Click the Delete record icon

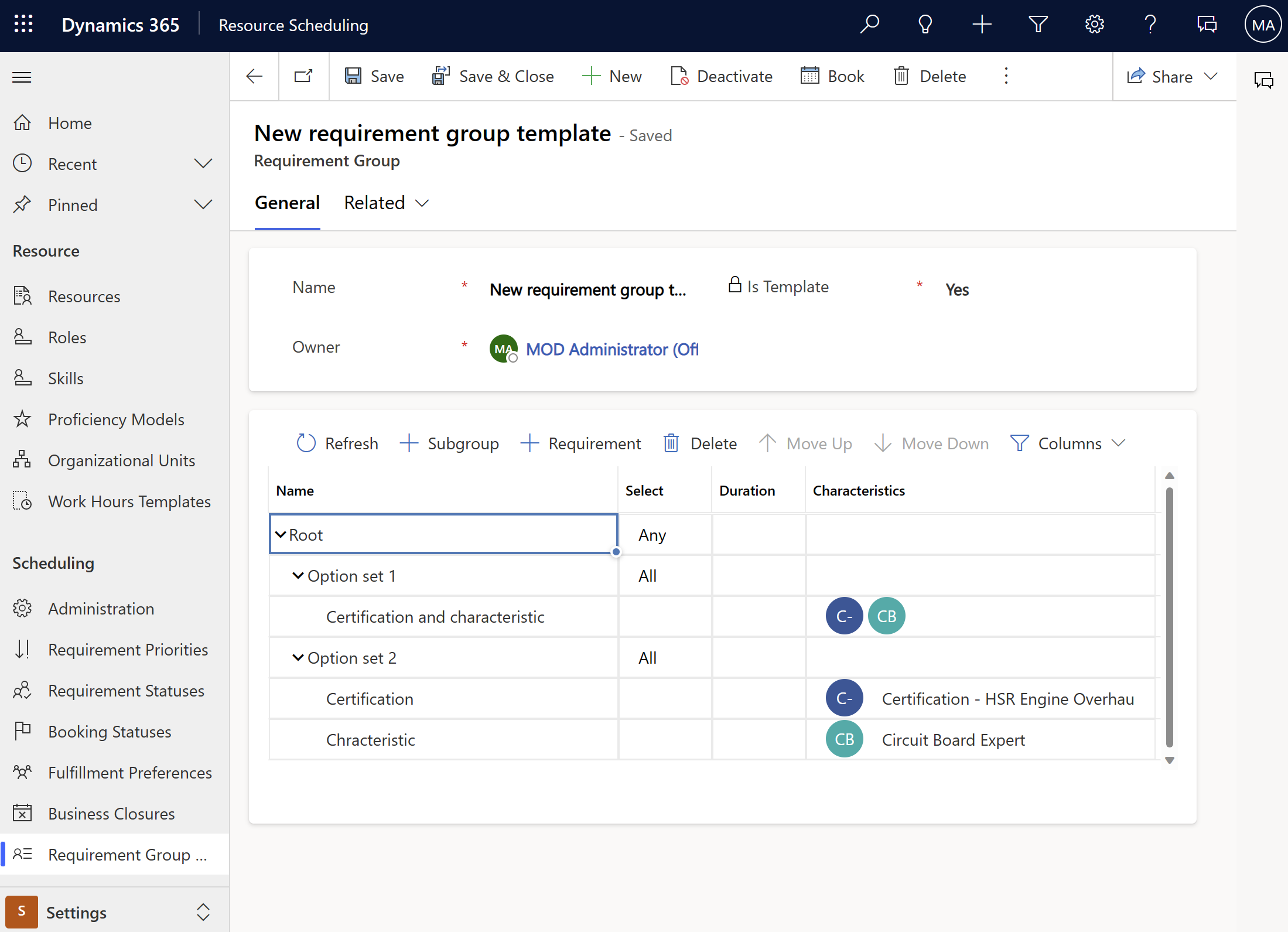tap(900, 76)
